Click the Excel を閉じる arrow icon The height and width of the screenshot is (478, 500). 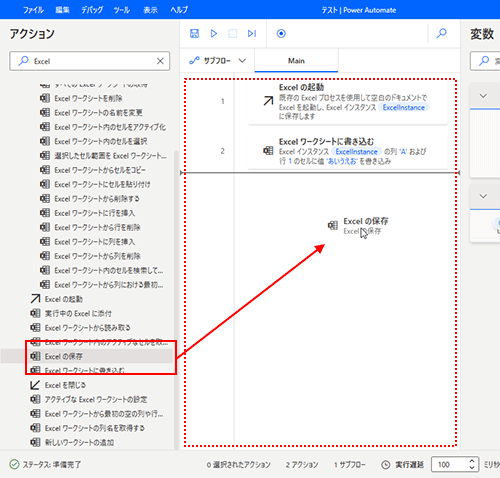tap(35, 385)
